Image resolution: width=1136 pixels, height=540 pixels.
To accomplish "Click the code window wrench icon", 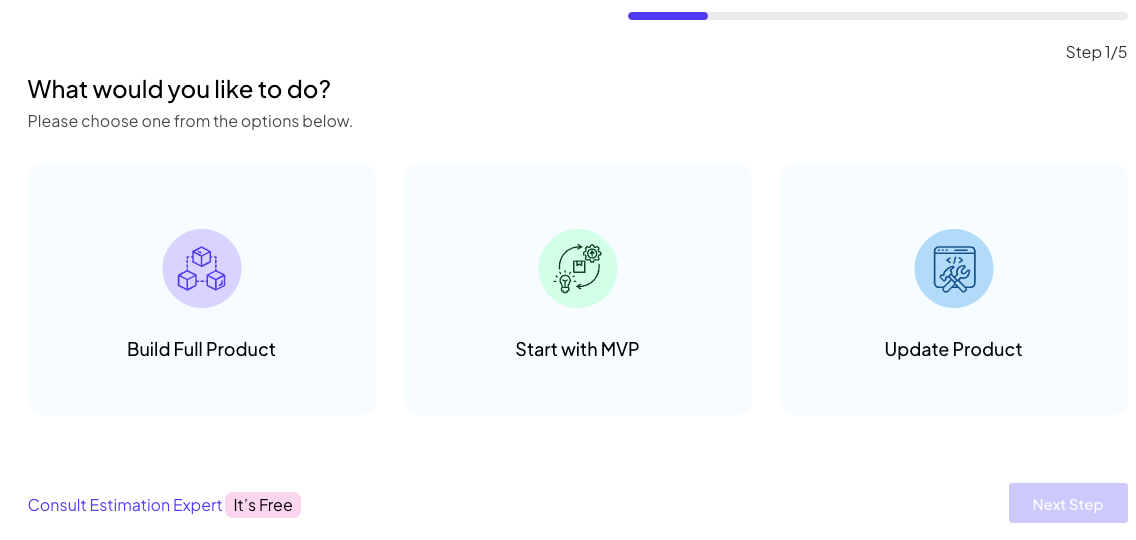I will click(x=953, y=268).
